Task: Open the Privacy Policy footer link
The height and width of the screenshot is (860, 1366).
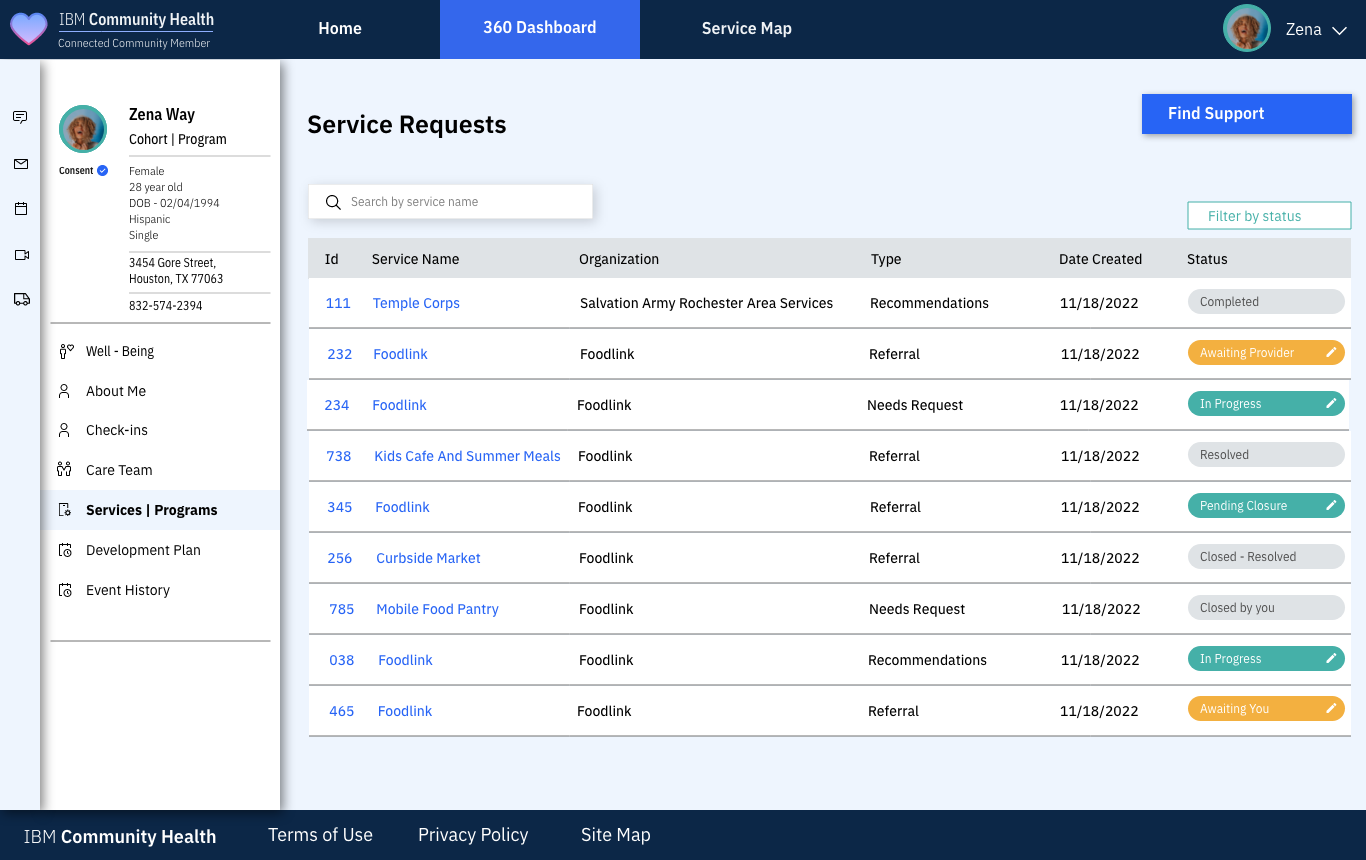Action: [473, 835]
